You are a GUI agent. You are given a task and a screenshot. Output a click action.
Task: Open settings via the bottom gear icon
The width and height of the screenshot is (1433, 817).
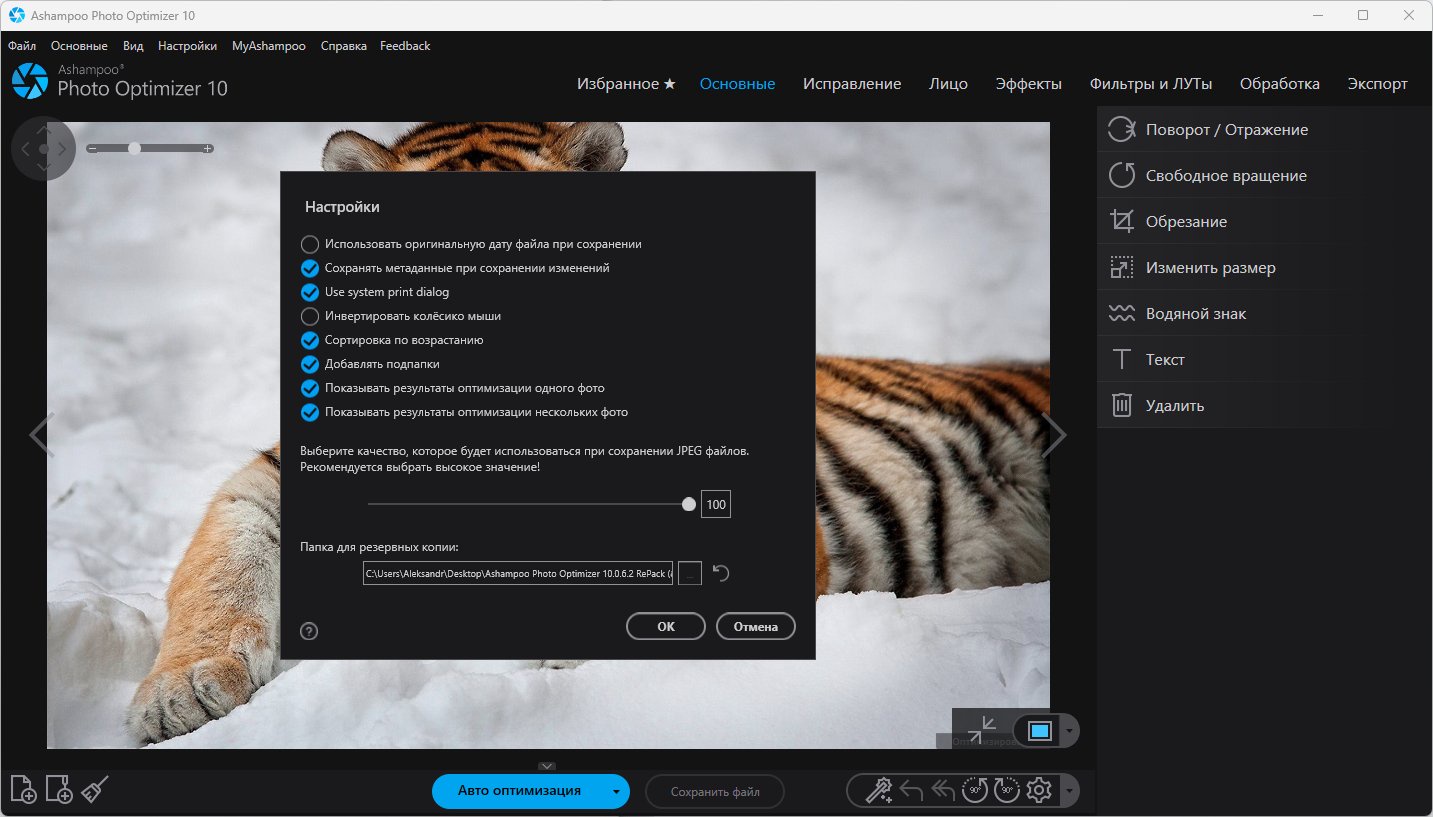click(1039, 791)
